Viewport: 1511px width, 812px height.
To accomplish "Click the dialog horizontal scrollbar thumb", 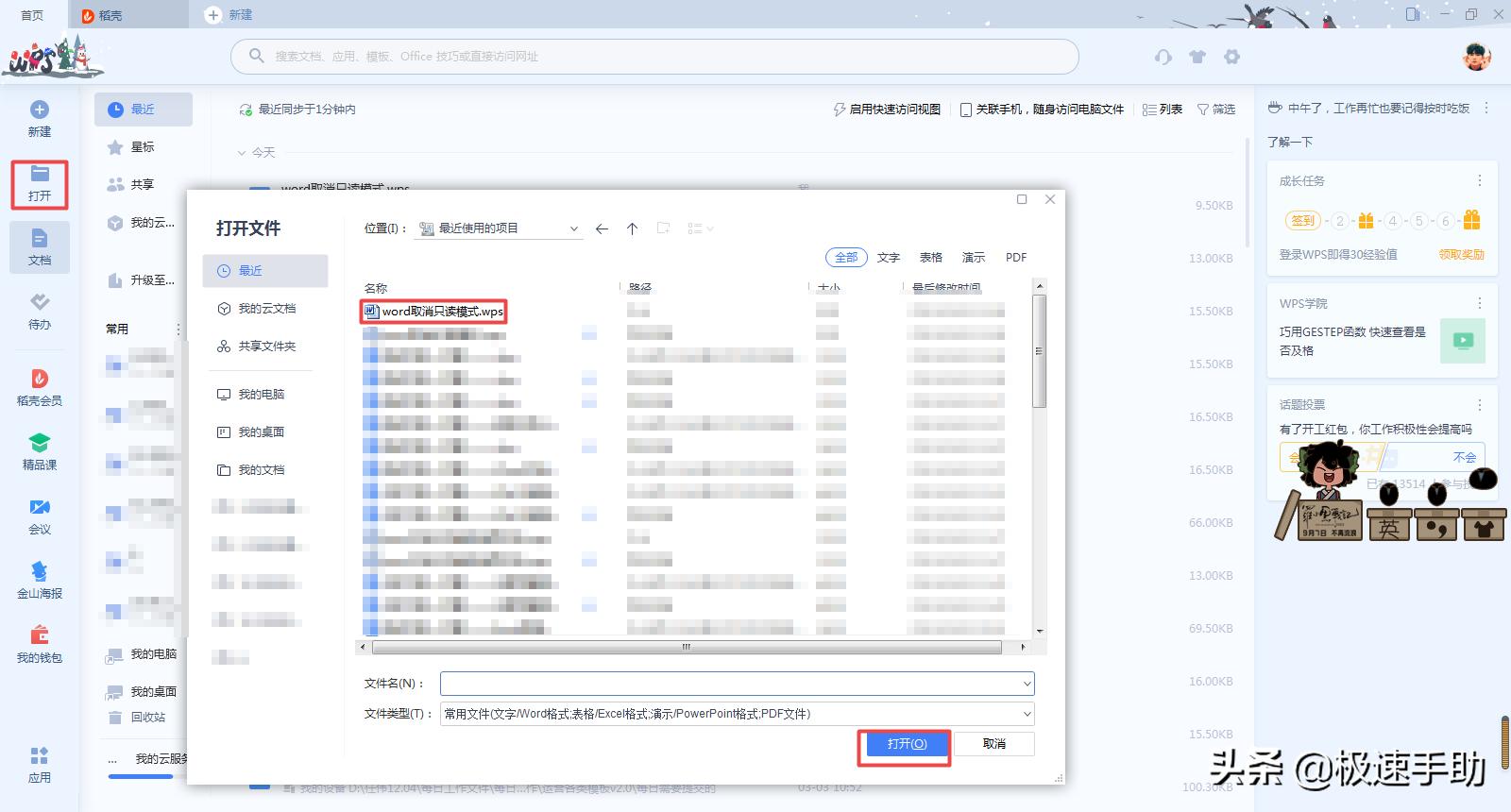I will point(687,648).
